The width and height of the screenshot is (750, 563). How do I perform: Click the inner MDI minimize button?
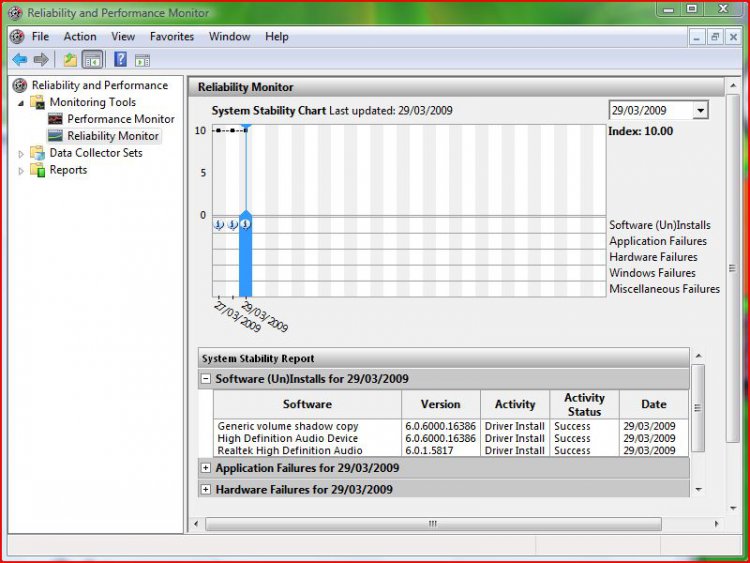(x=696, y=37)
